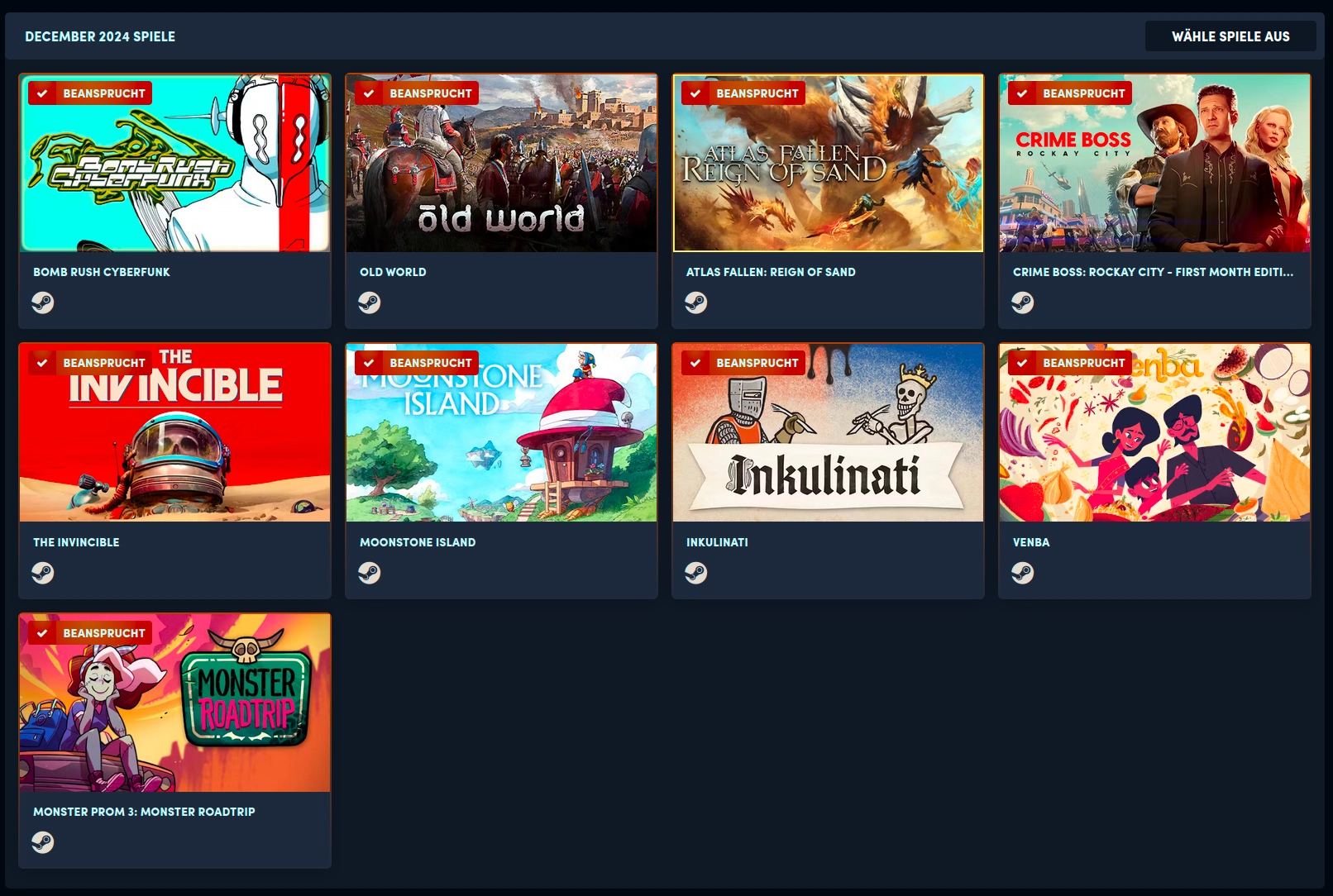The height and width of the screenshot is (896, 1333).
Task: Click the Beansprucht checkmark on Monster Roadtrip
Action: point(42,633)
